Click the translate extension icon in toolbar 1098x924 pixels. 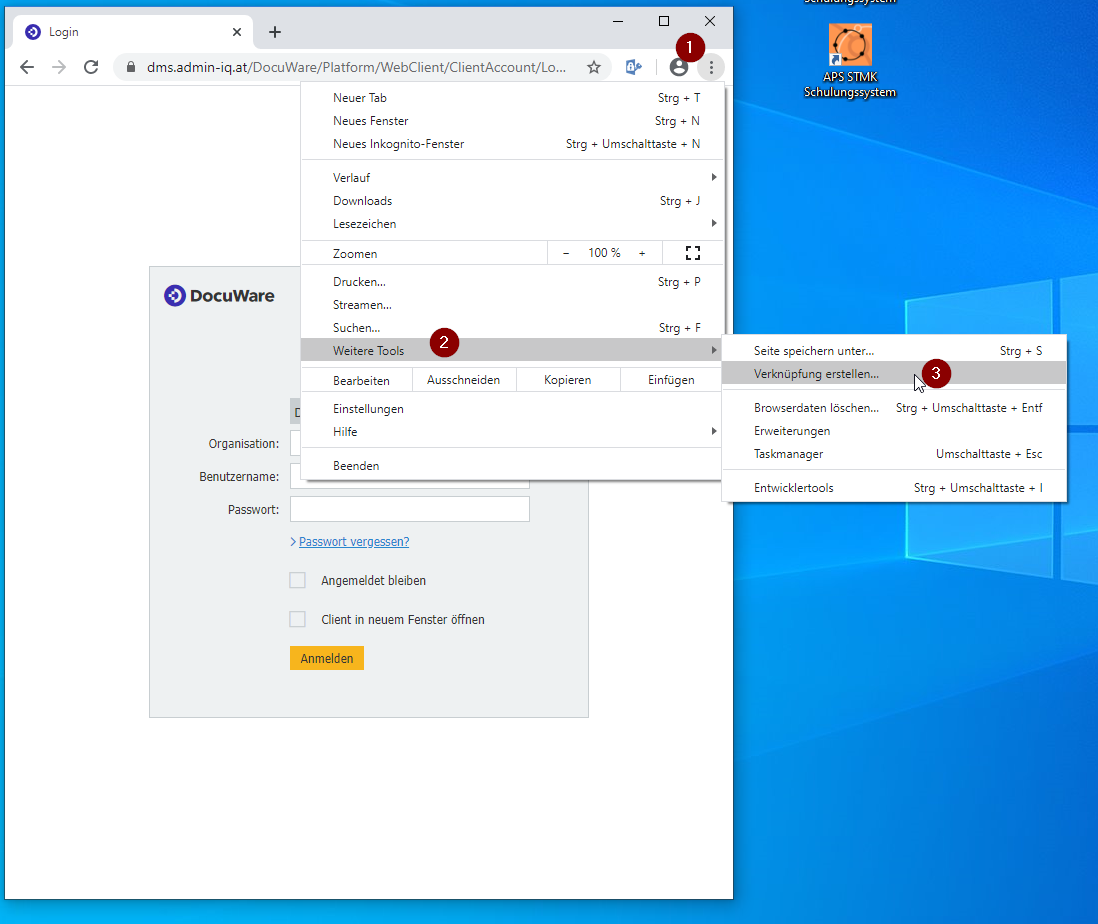pos(633,67)
